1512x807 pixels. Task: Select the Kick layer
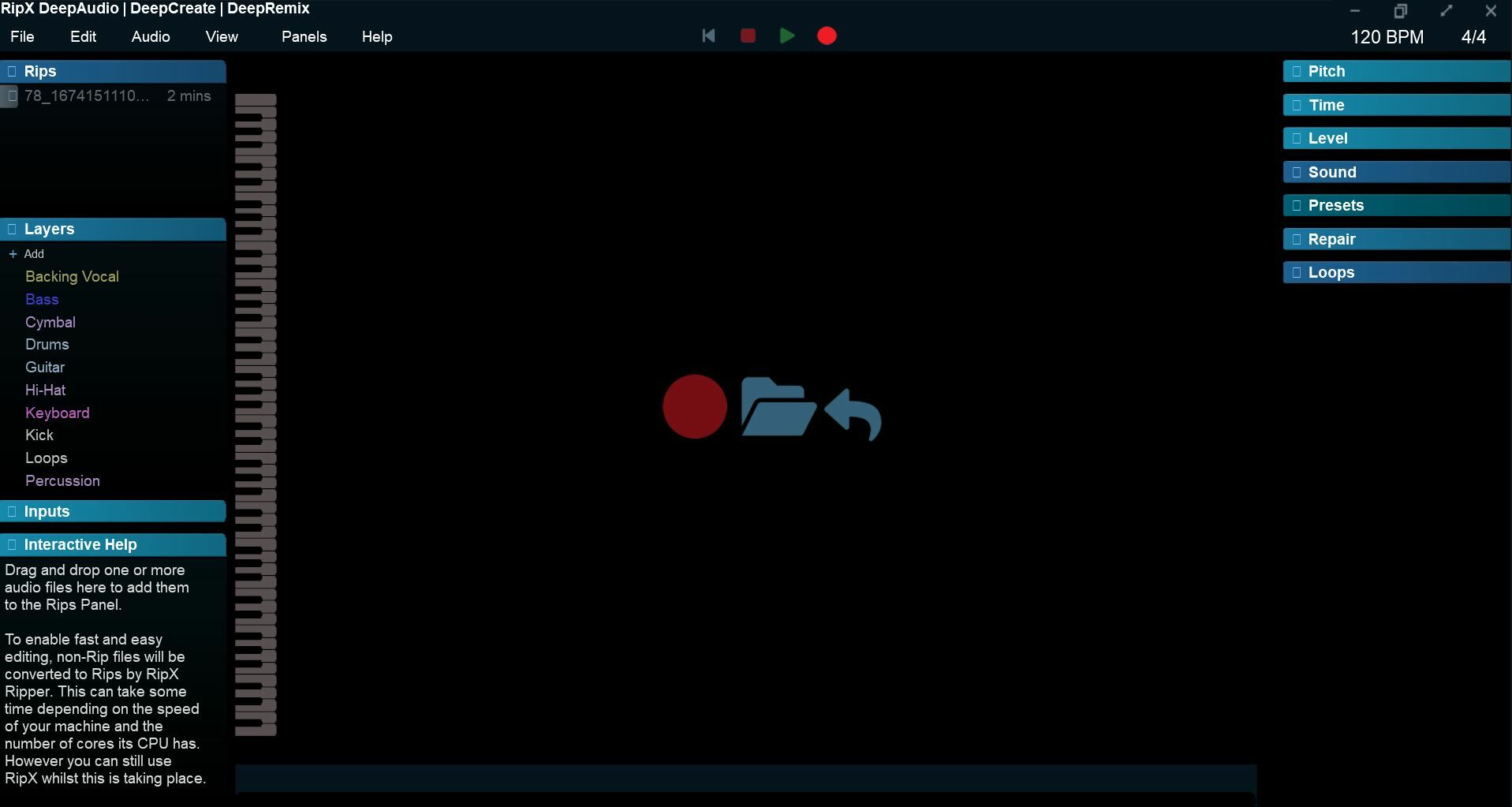click(x=39, y=435)
